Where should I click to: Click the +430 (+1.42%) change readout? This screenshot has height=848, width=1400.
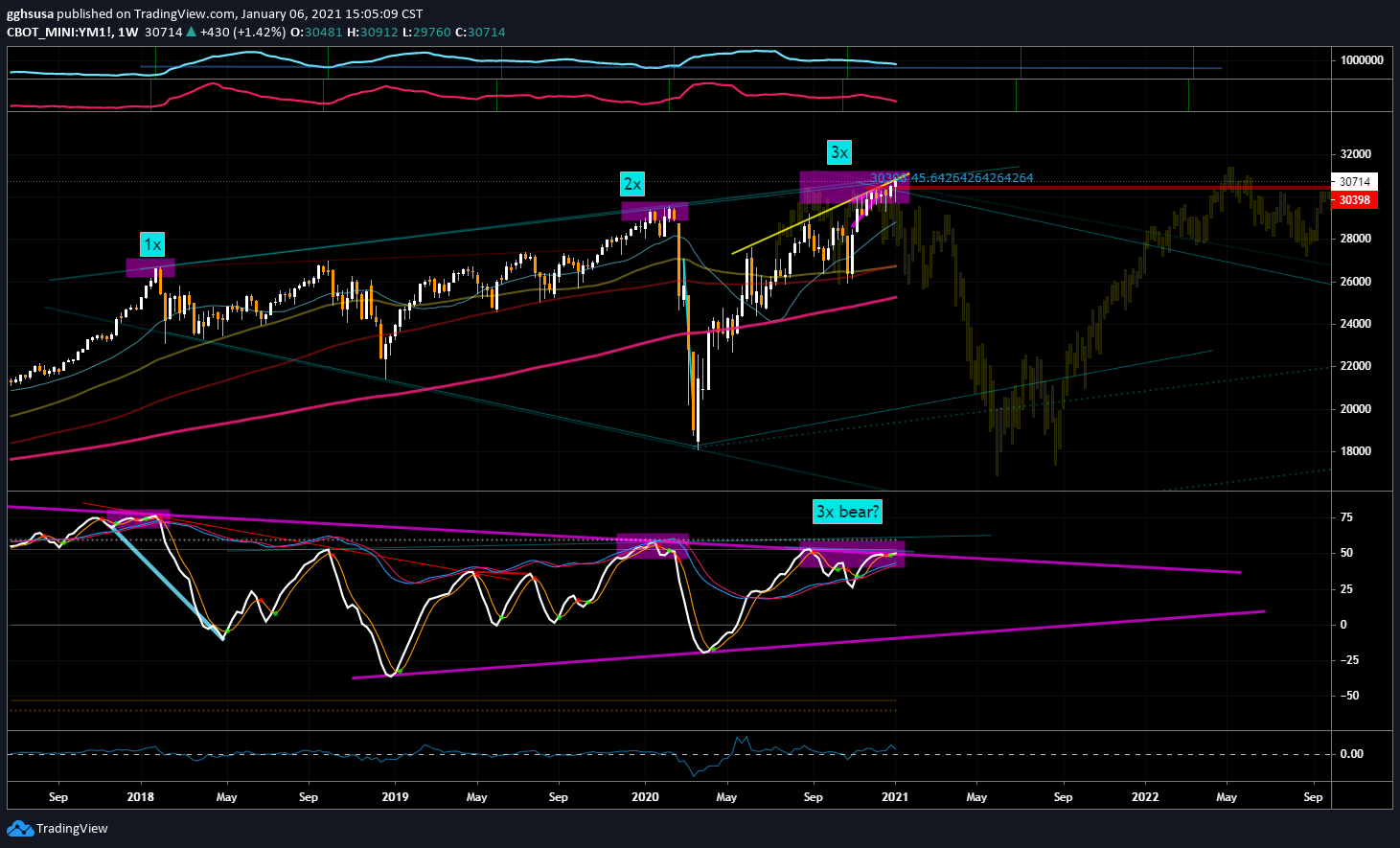242,32
